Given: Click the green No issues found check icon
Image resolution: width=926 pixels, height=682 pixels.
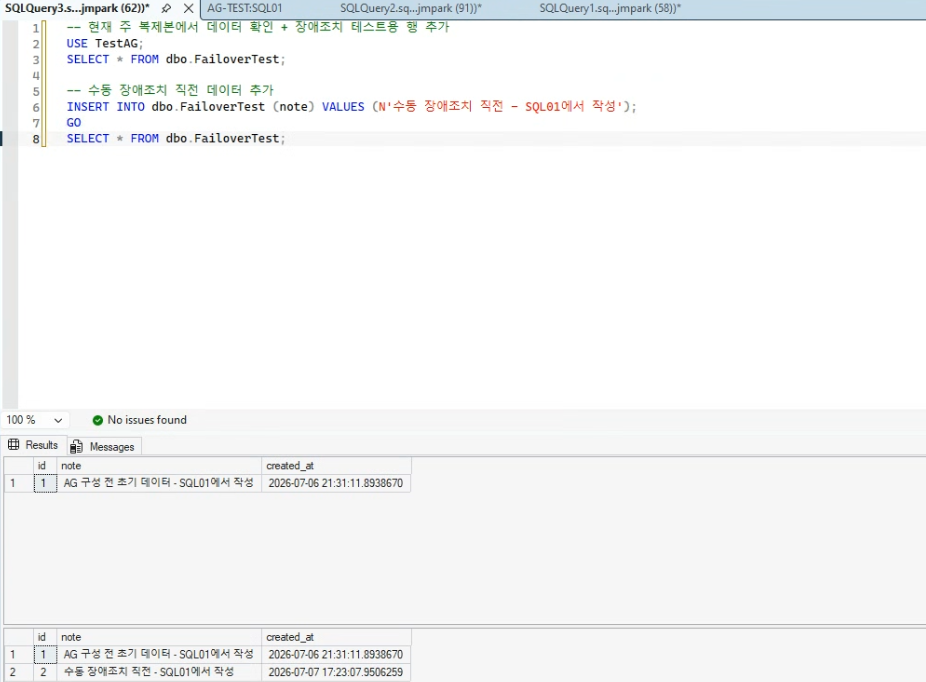Looking at the screenshot, I should click(98, 420).
